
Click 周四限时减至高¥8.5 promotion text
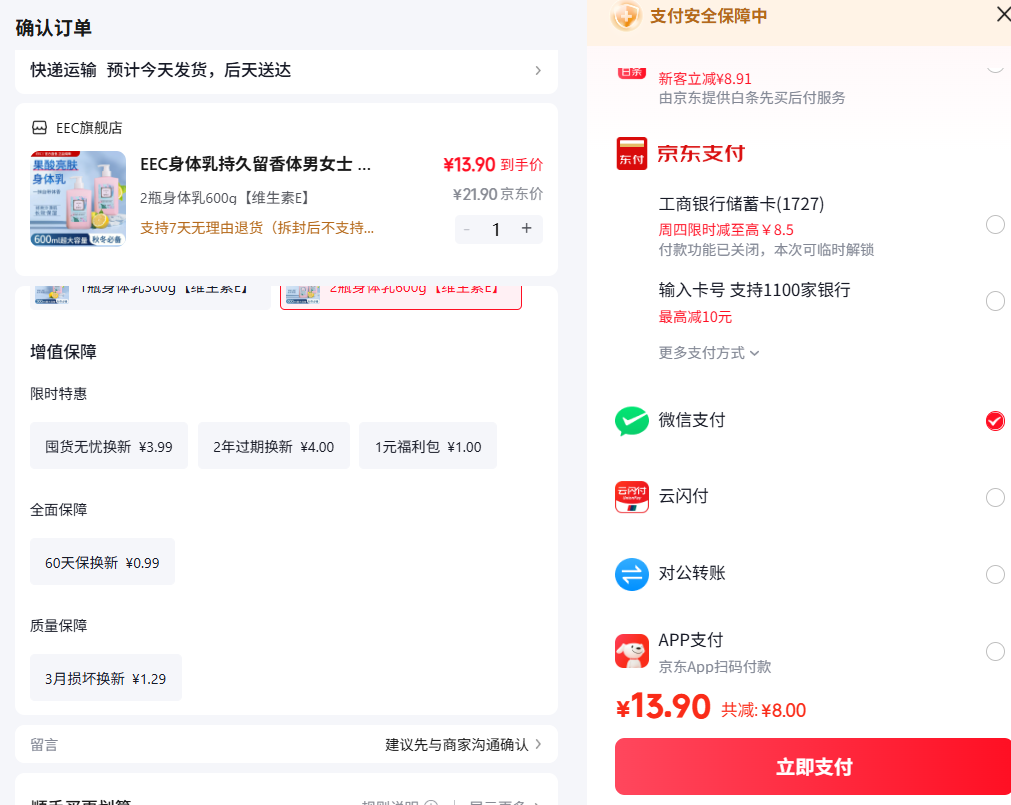(x=726, y=229)
